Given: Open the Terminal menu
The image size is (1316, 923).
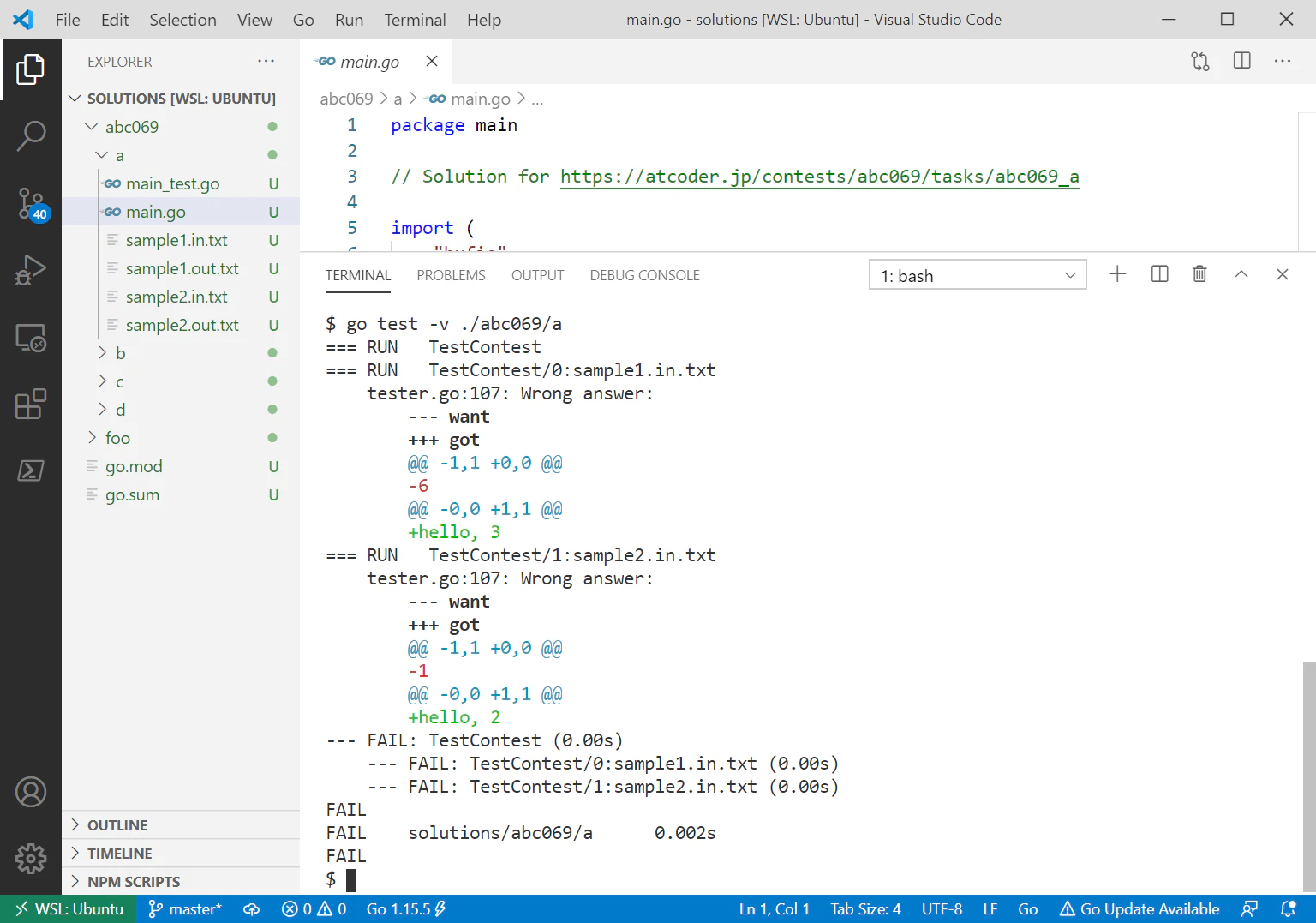Looking at the screenshot, I should [x=415, y=20].
